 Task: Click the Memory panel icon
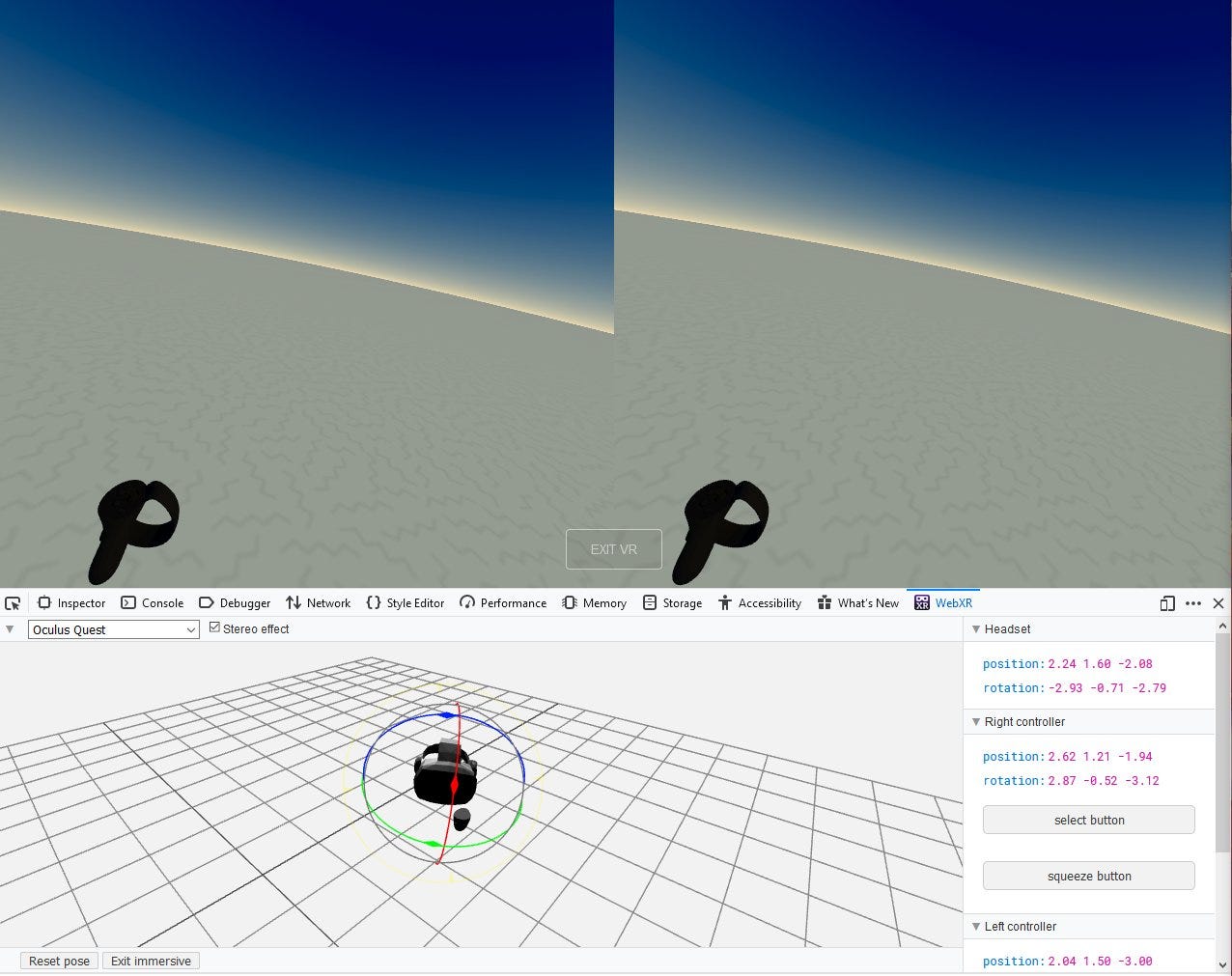(569, 602)
